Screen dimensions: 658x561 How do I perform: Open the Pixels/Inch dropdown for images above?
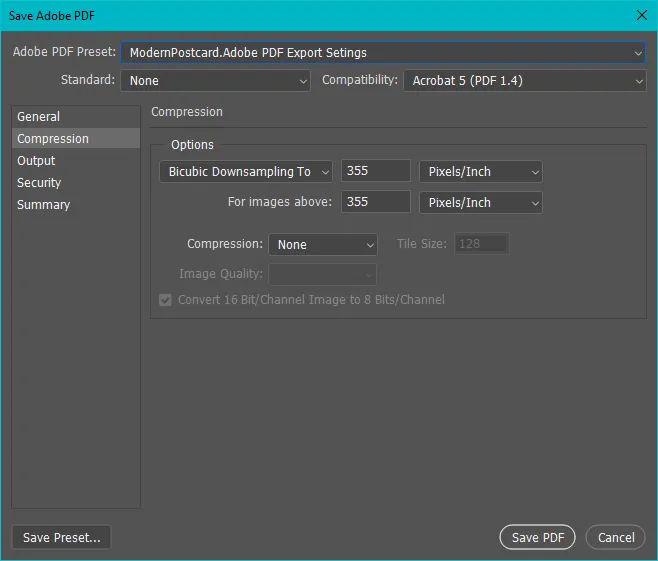pyautogui.click(x=481, y=203)
